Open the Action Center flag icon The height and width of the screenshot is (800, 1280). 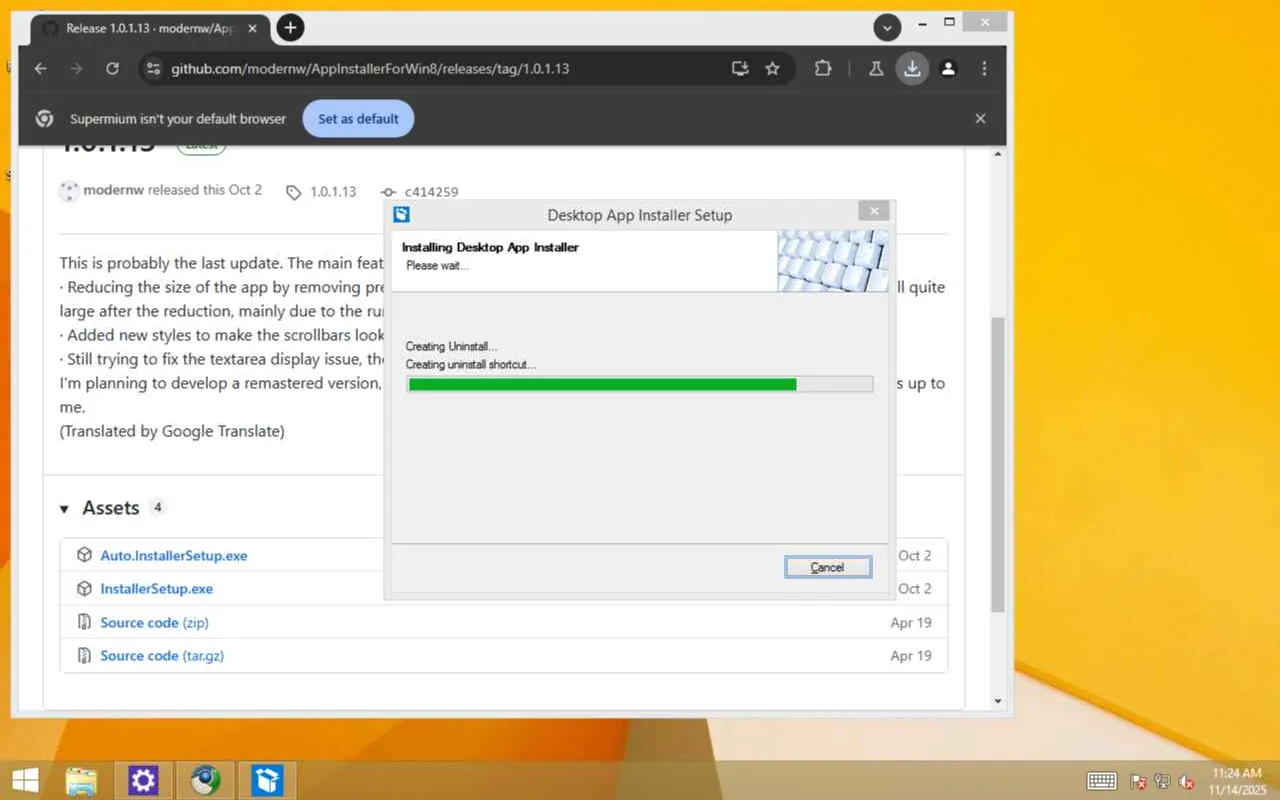(x=1138, y=781)
